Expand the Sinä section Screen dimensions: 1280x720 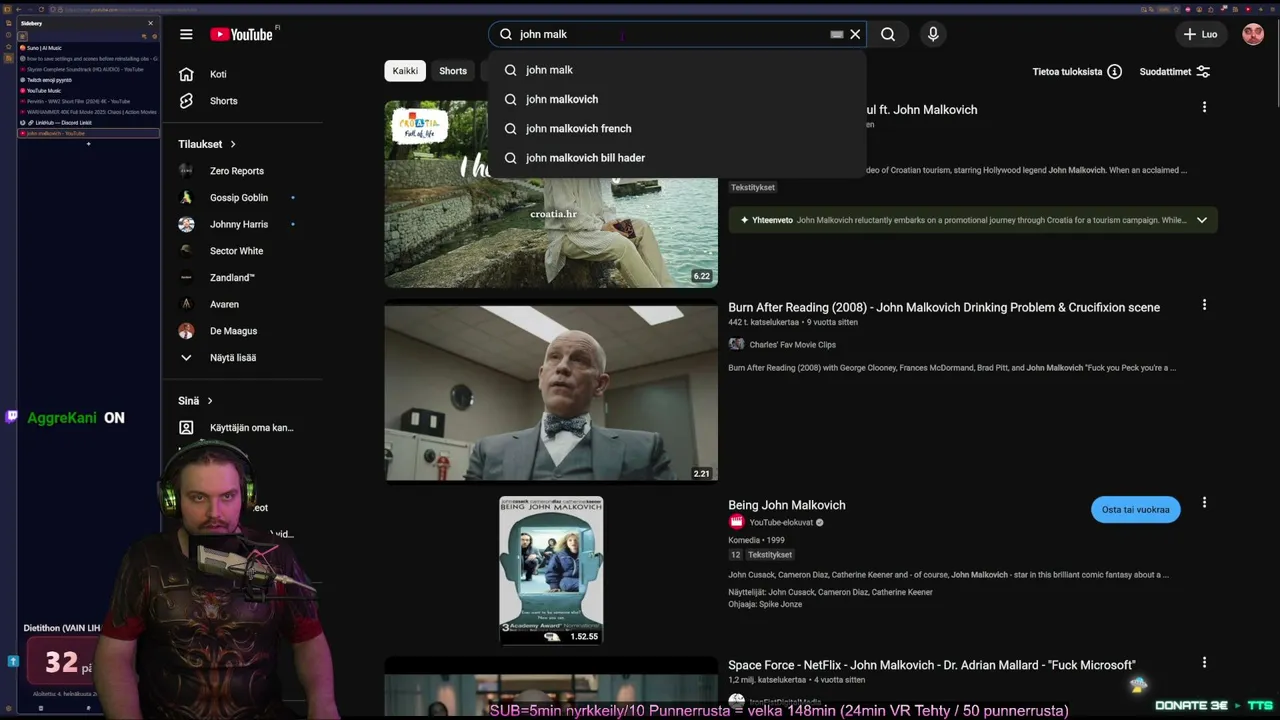196,401
